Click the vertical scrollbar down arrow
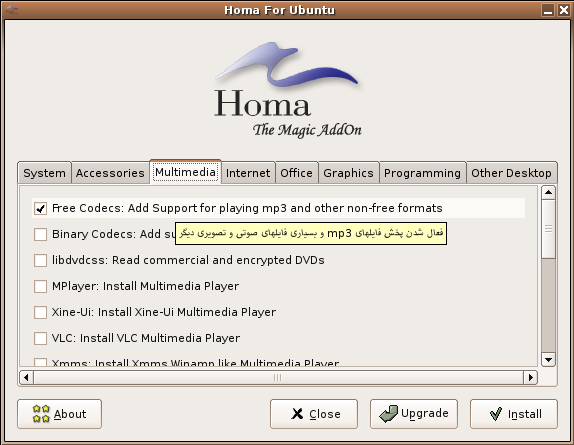 pos(548,359)
